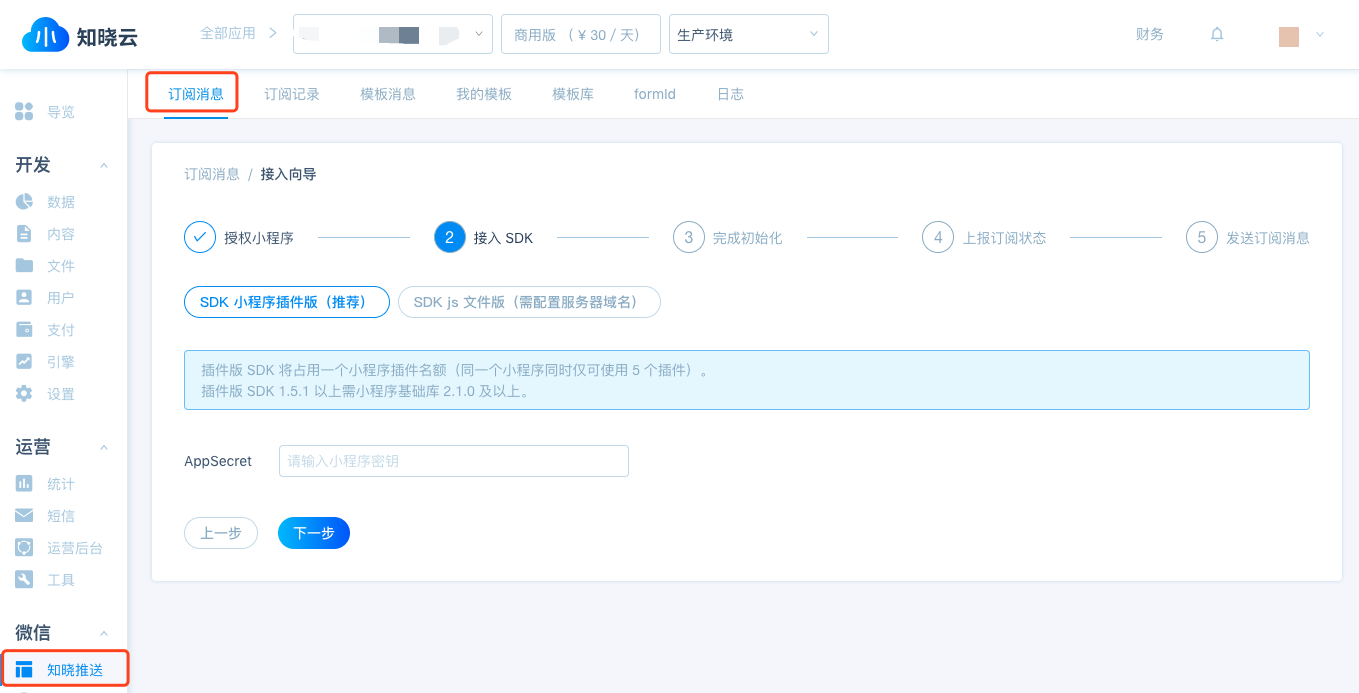Click the 完成初始化 step label

[x=747, y=238]
